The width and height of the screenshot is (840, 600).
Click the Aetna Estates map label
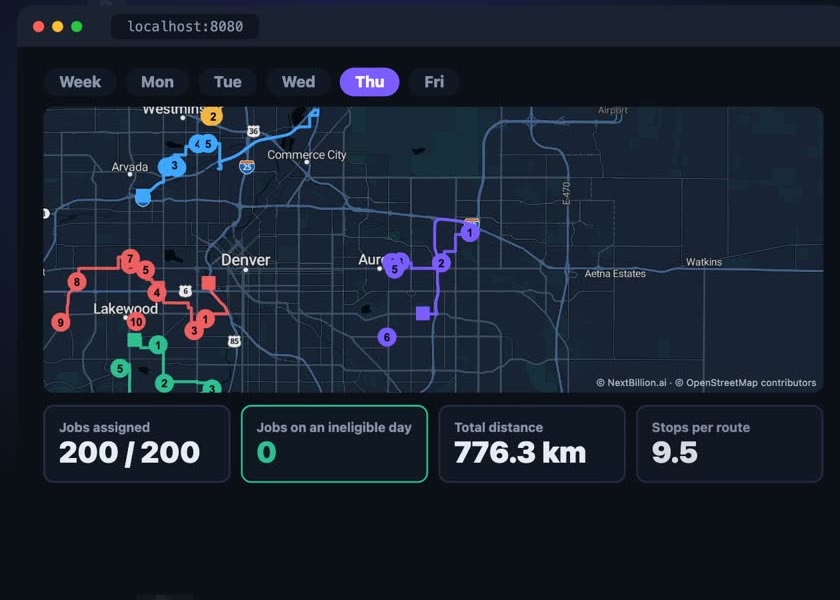pyautogui.click(x=615, y=274)
